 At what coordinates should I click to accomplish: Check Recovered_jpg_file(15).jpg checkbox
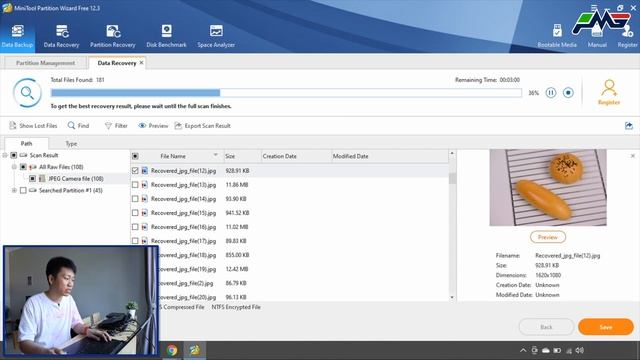tap(135, 213)
